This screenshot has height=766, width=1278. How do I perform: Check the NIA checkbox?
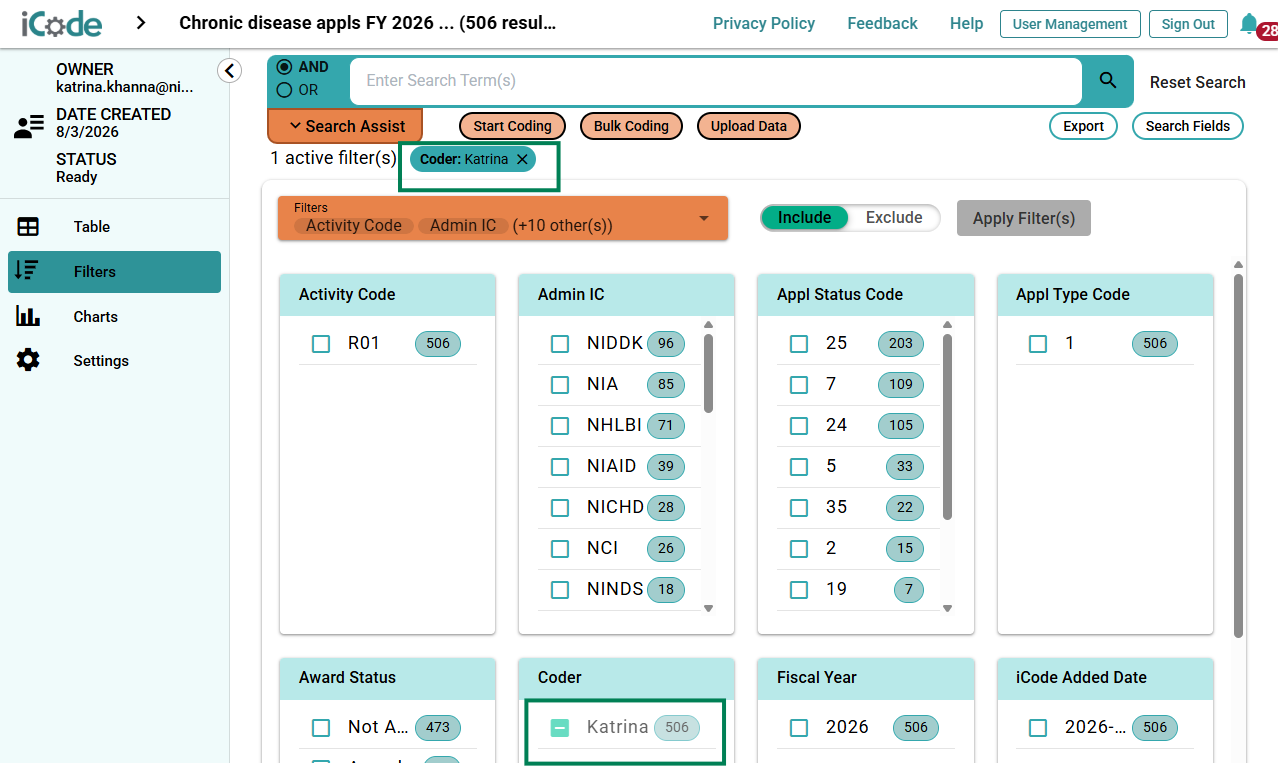[x=560, y=385]
